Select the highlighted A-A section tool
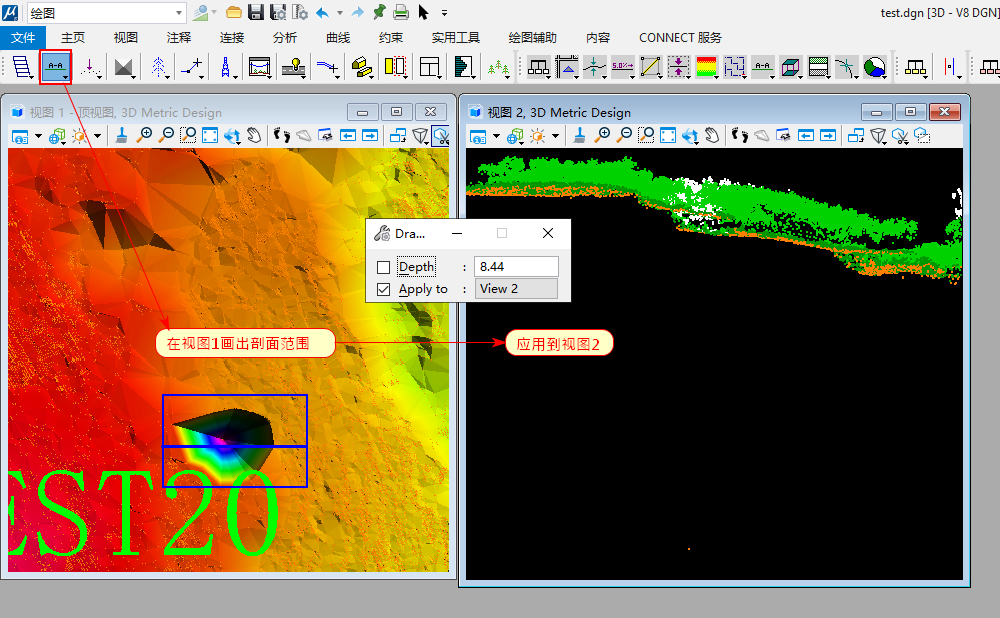Viewport: 1000px width, 618px height. (55, 67)
